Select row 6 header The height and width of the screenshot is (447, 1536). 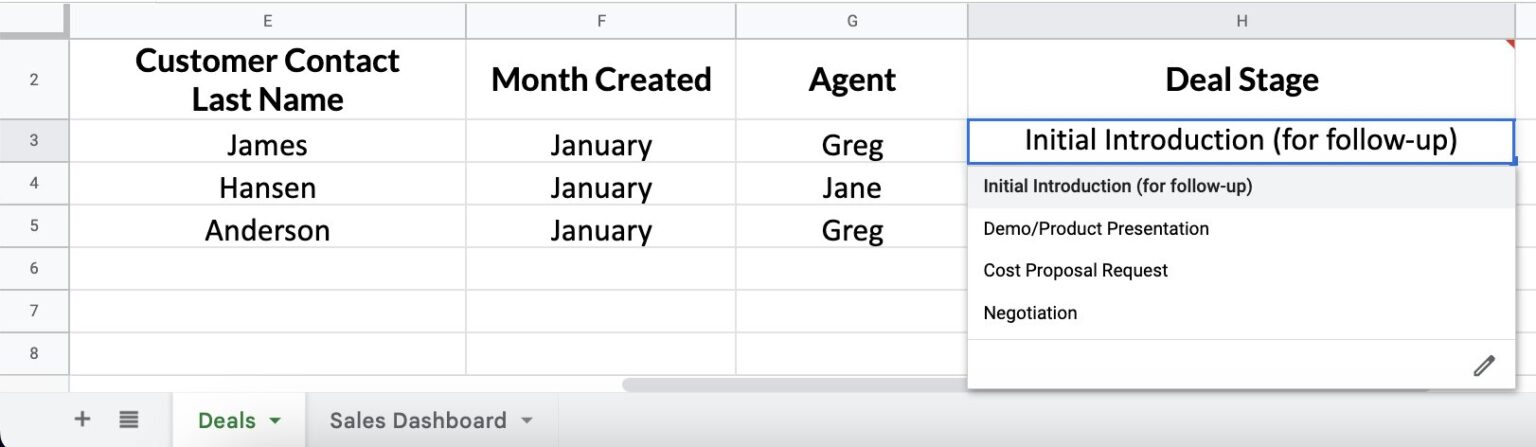(34, 268)
